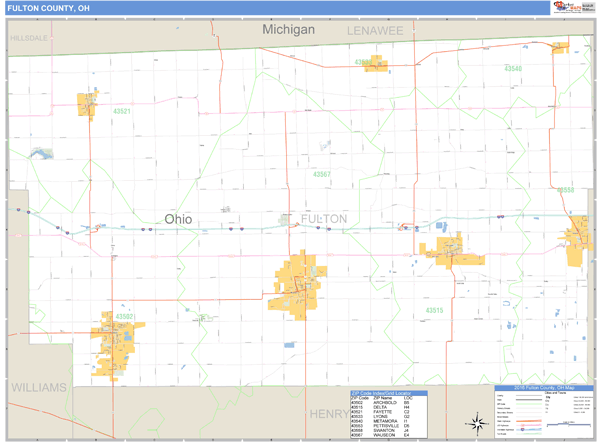
Task: Click the publisher logo in the title bar
Action: click(573, 7)
